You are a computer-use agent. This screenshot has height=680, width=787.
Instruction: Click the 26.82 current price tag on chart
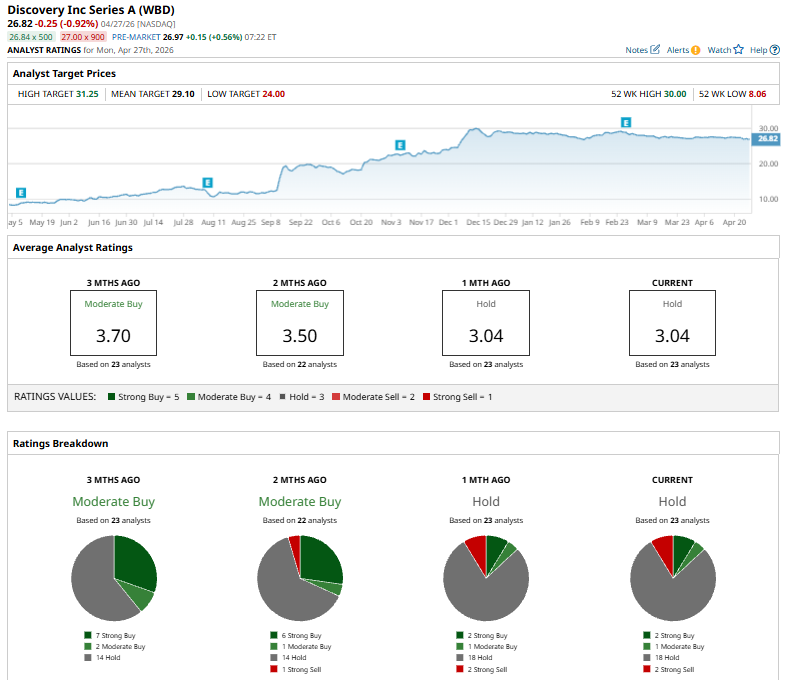coord(765,139)
